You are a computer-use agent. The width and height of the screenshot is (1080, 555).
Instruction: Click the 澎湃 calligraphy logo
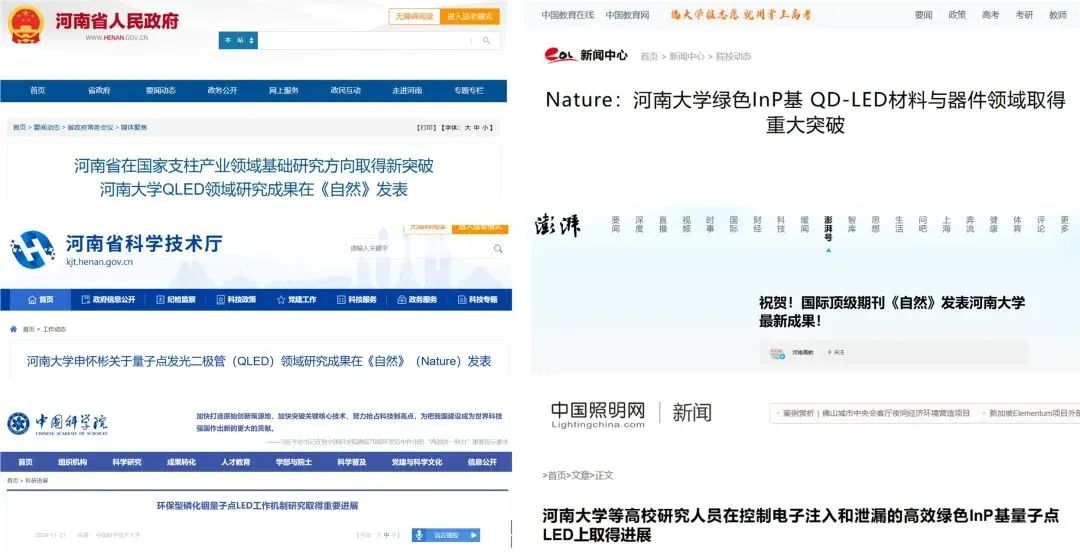[557, 224]
